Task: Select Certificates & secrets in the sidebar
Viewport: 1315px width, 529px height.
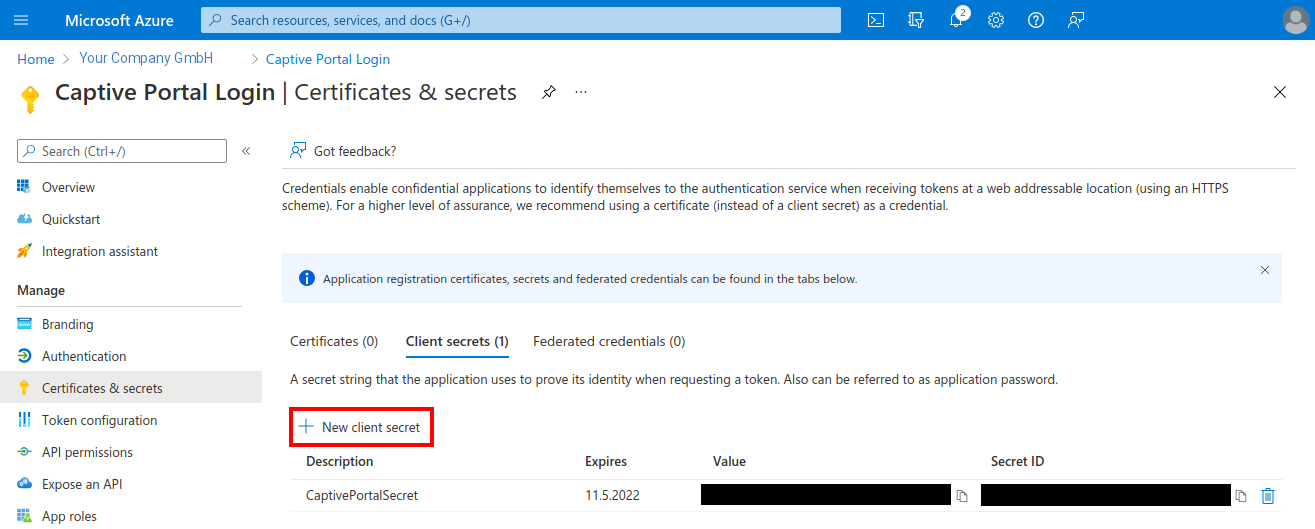Action: (130, 388)
